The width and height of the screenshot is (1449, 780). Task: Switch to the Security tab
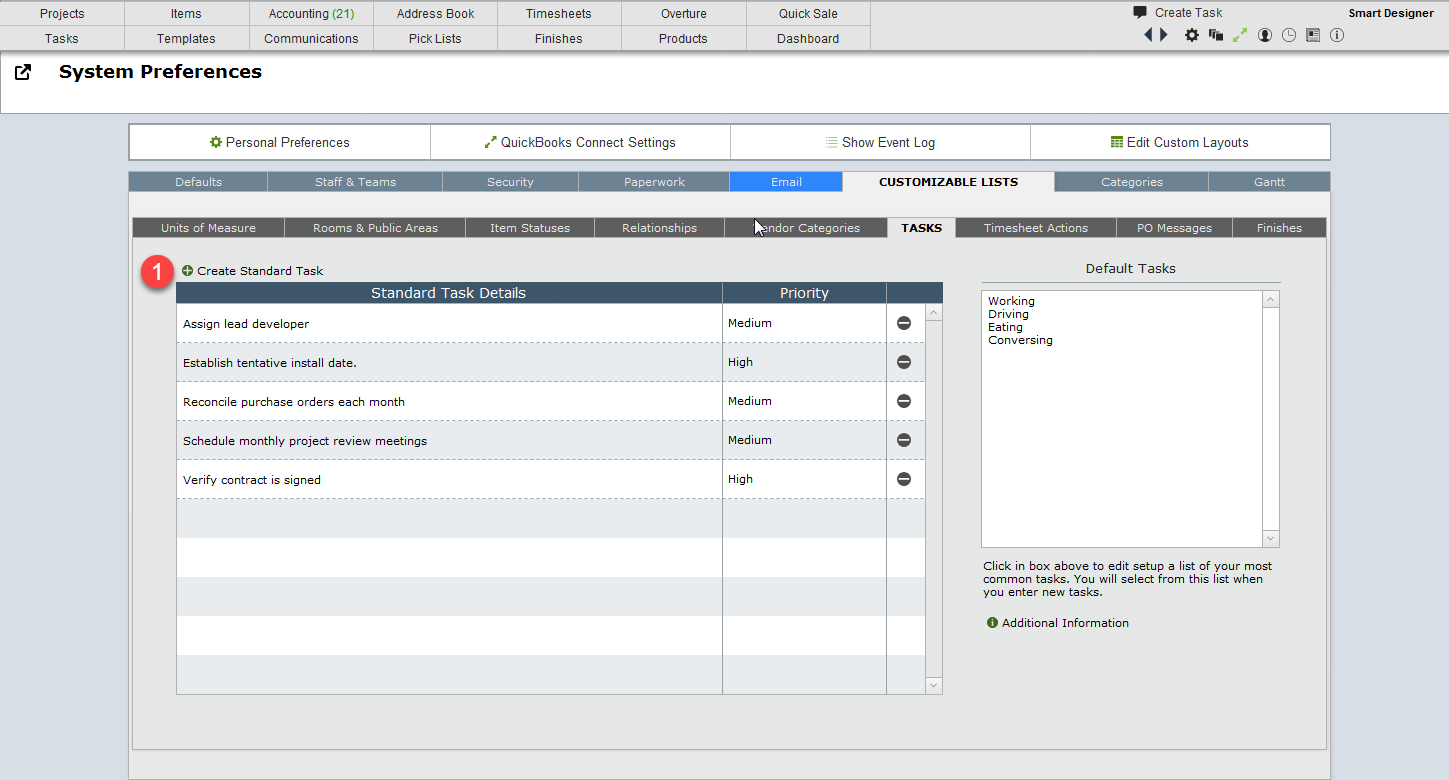[510, 182]
